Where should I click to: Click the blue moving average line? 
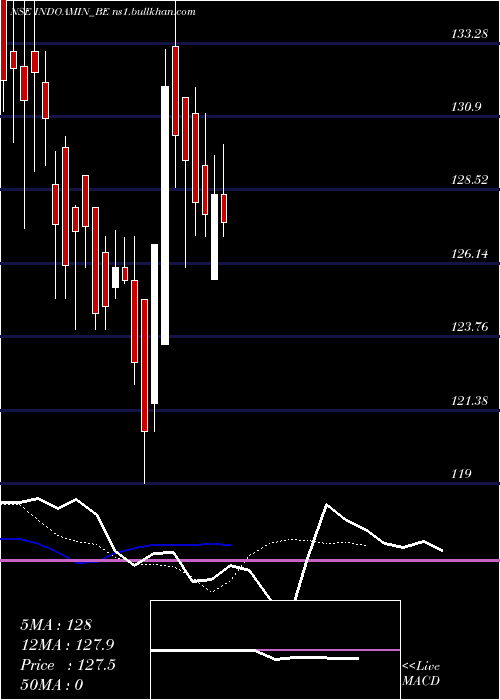point(152,546)
